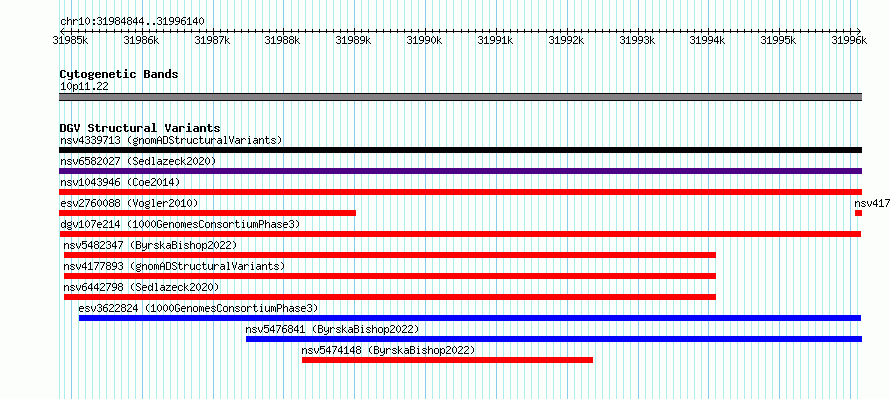
Task: Open nsv6582027 (Sedlazeck2020) label
Action: coord(138,161)
